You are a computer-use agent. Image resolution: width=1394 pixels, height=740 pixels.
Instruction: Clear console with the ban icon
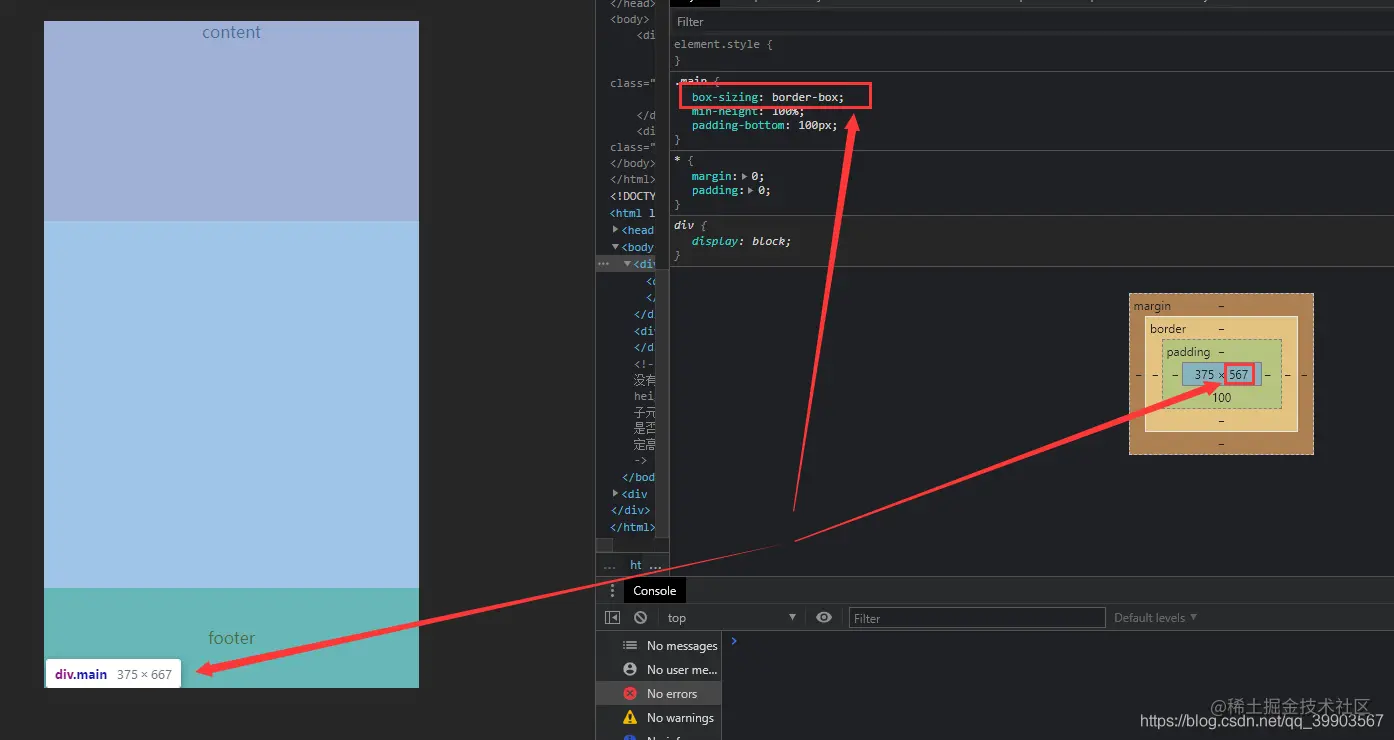[x=640, y=618]
